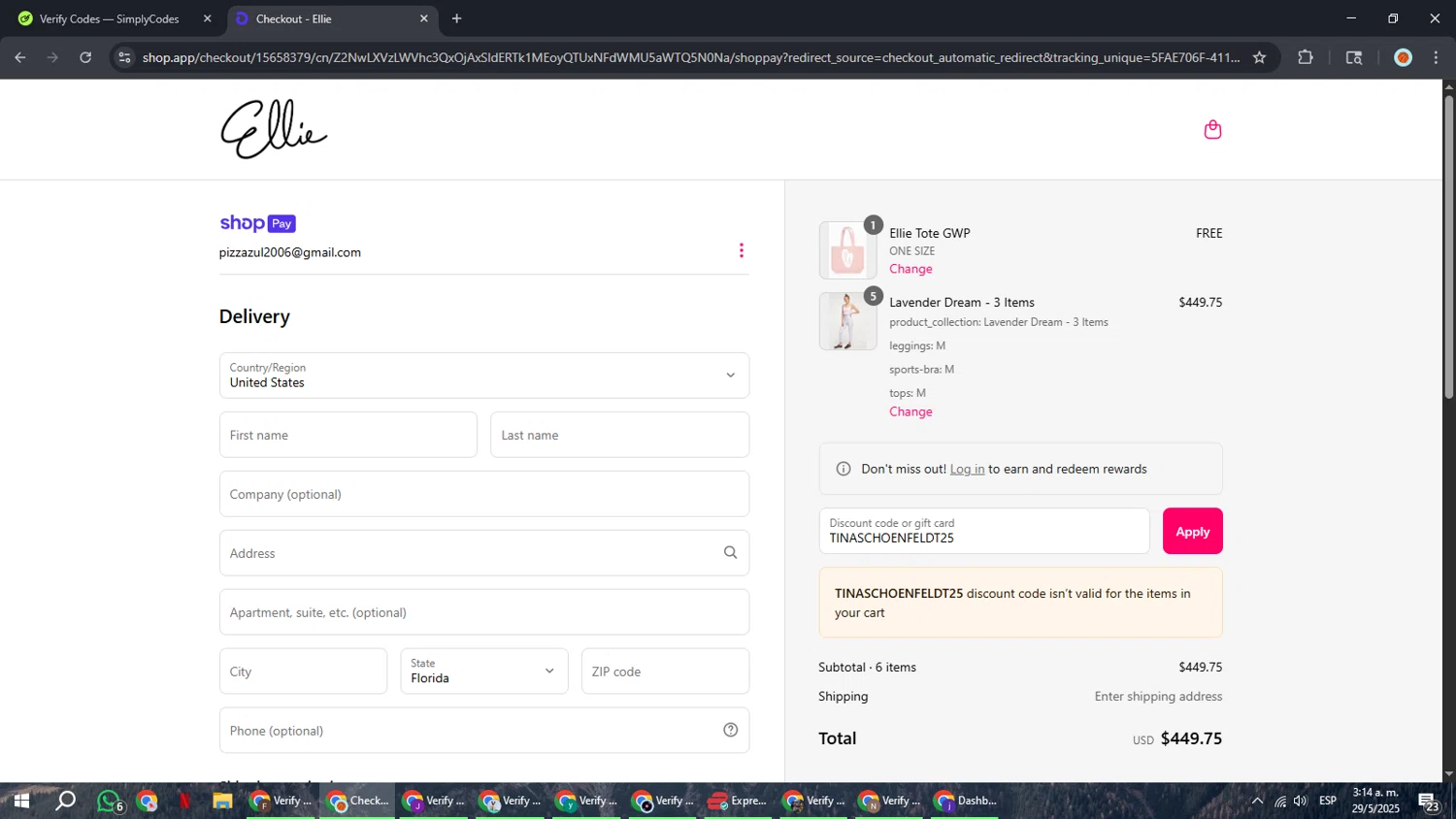Click the Total amount $449.75
Viewport: 1456px width, 819px height.
[x=1191, y=738]
